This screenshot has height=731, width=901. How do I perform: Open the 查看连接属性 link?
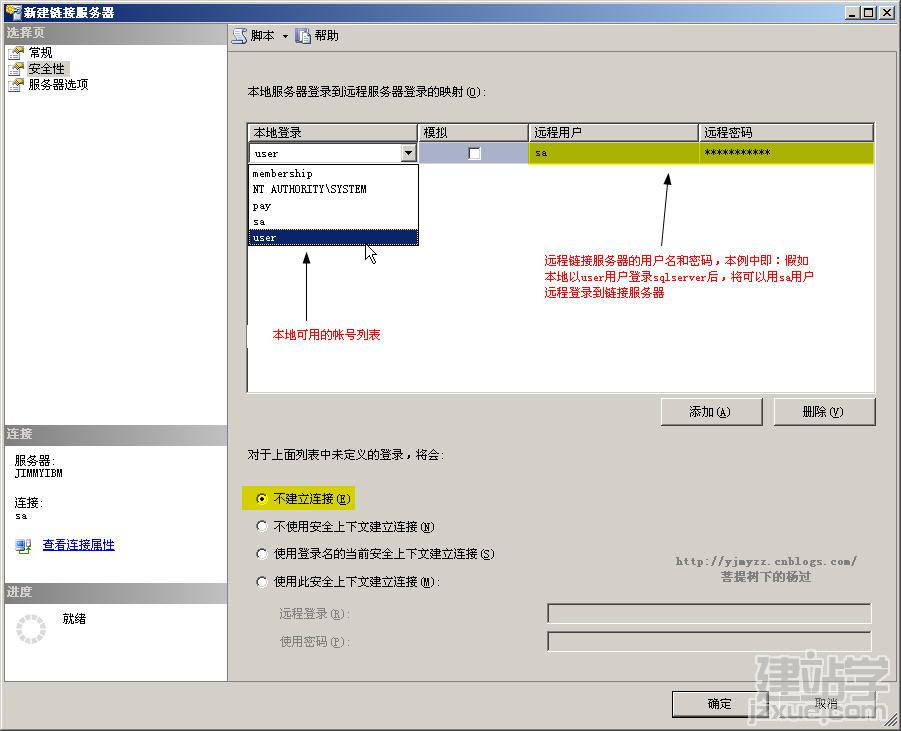pyautogui.click(x=79, y=545)
